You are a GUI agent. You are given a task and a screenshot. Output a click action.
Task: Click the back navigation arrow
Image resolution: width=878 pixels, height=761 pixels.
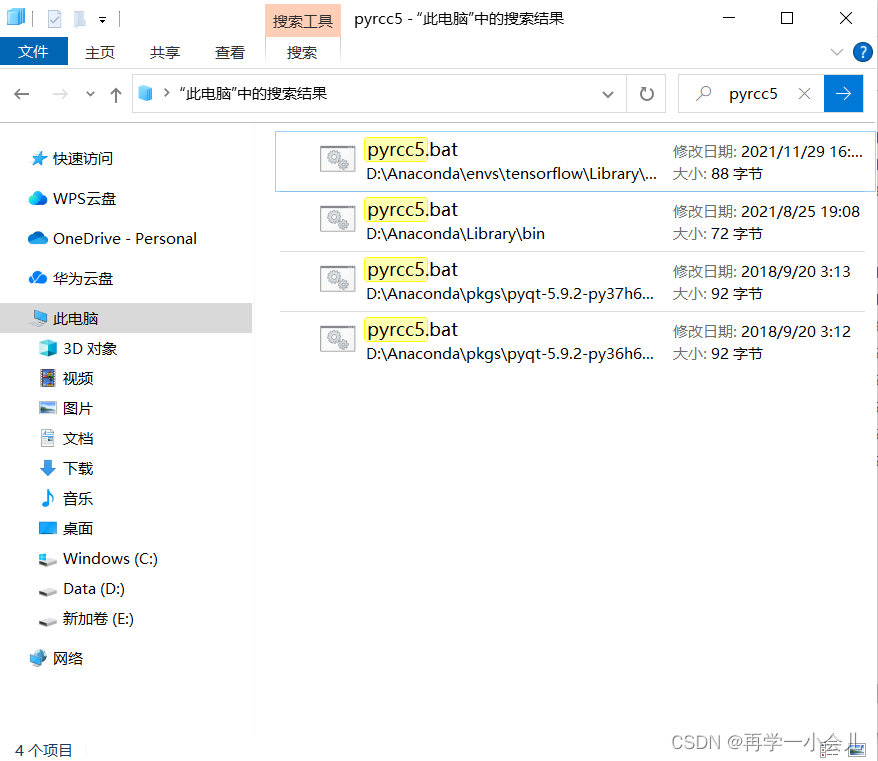coord(21,93)
